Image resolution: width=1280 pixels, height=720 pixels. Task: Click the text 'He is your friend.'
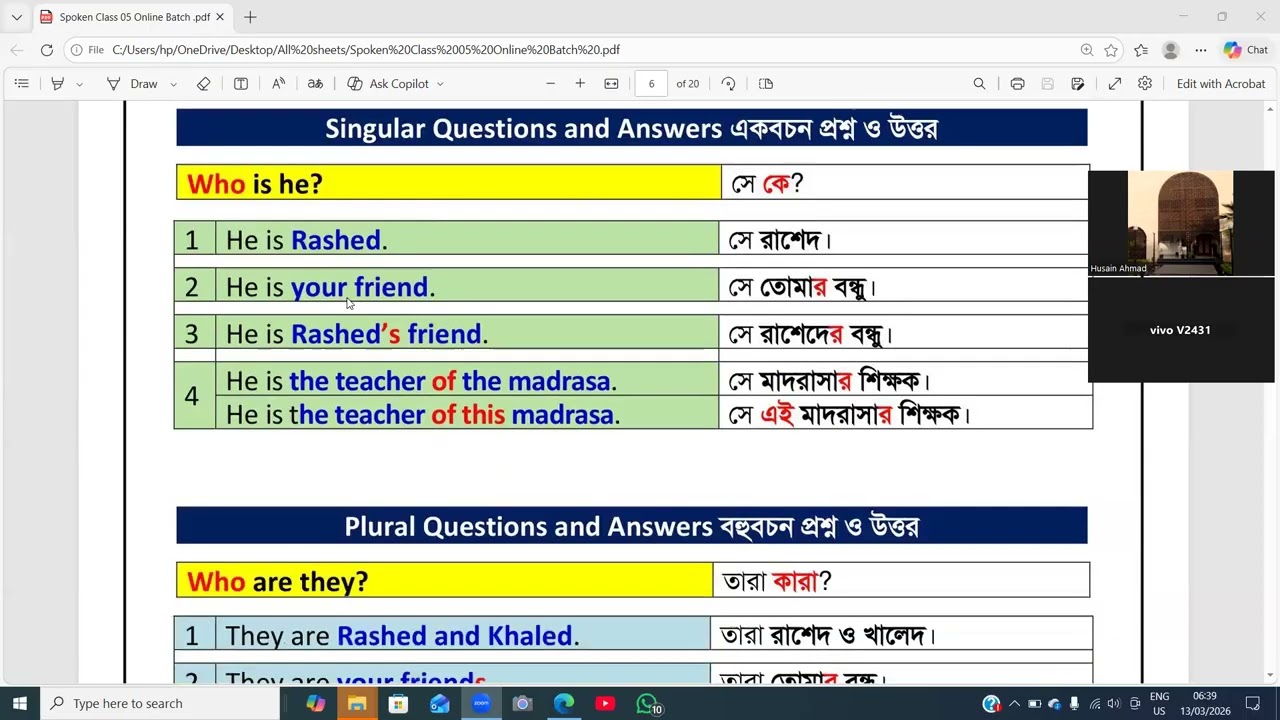click(x=330, y=287)
